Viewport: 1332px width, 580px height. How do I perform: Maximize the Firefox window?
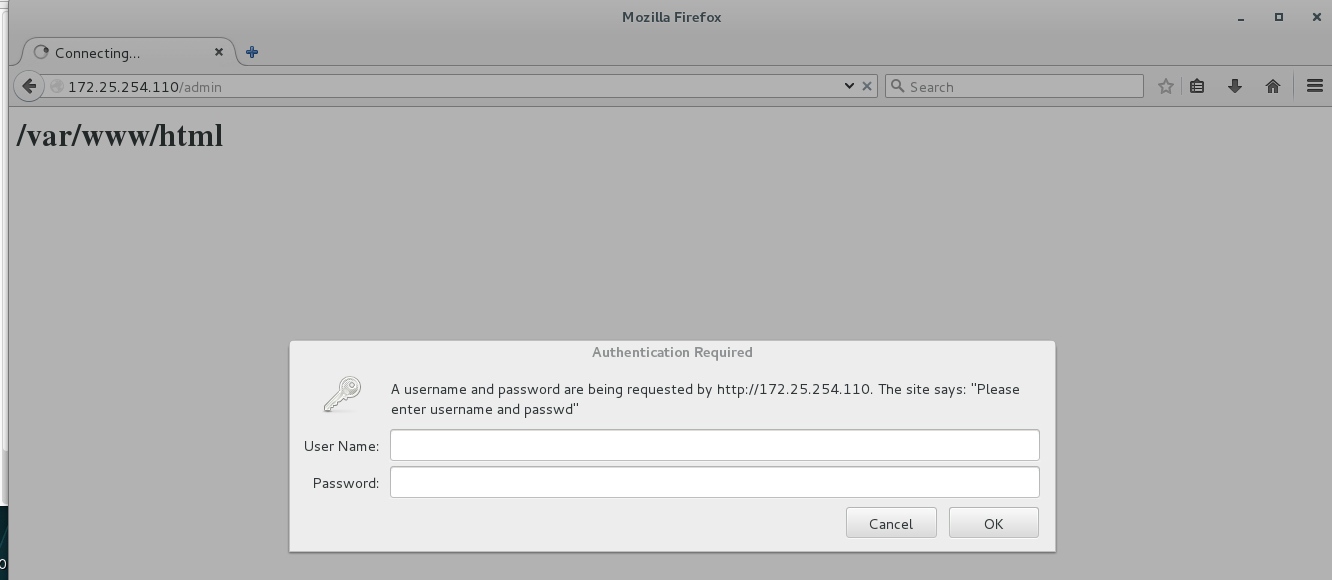click(x=1279, y=17)
